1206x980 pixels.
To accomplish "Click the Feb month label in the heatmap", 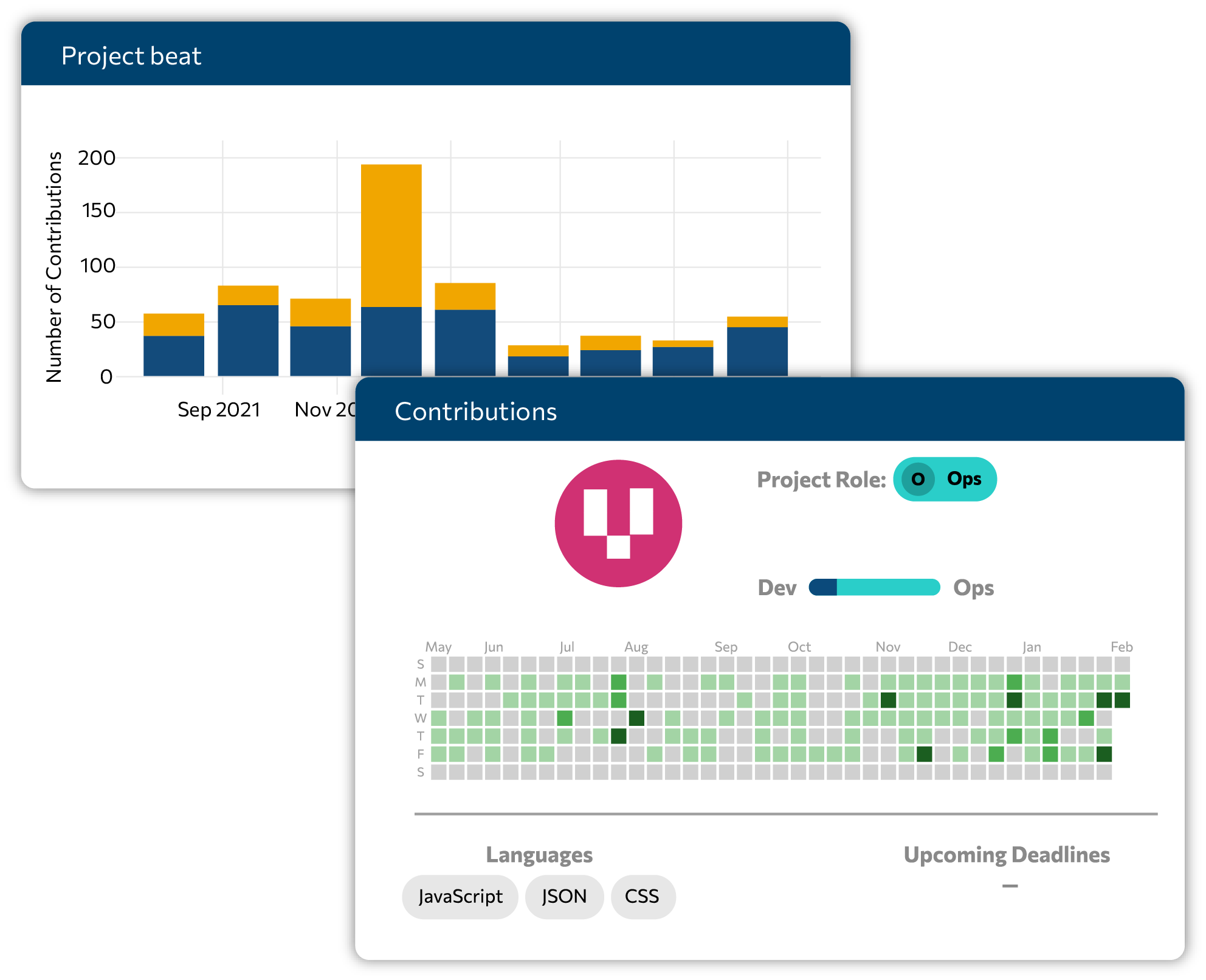I will (1122, 647).
